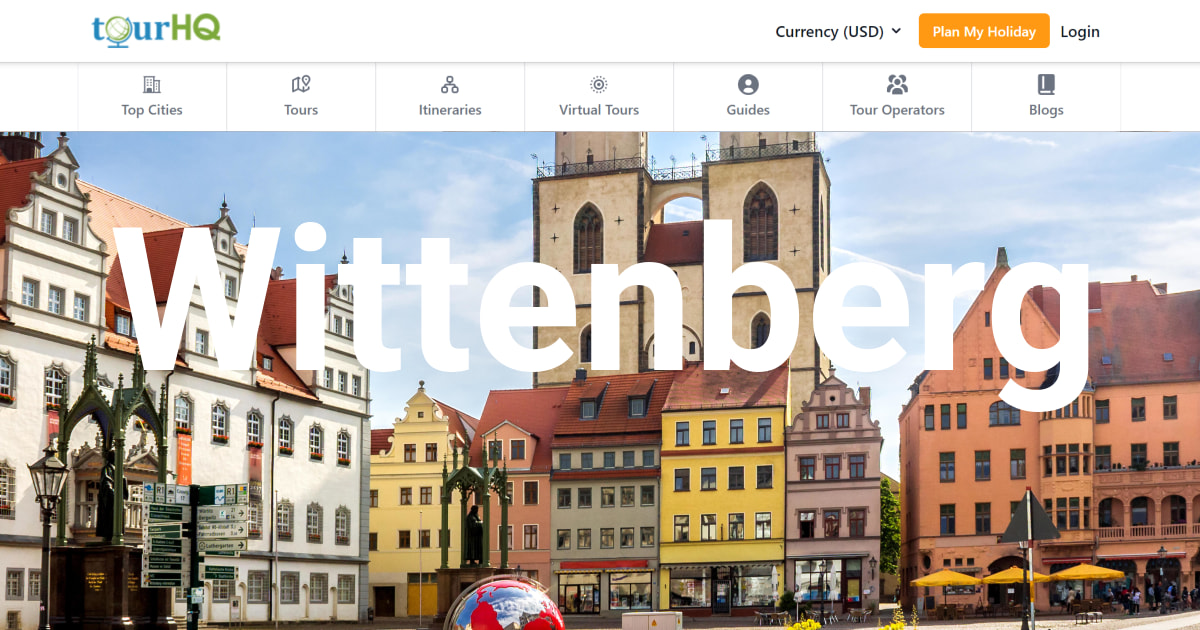Click the Login link
The width and height of the screenshot is (1200, 630).
point(1080,31)
